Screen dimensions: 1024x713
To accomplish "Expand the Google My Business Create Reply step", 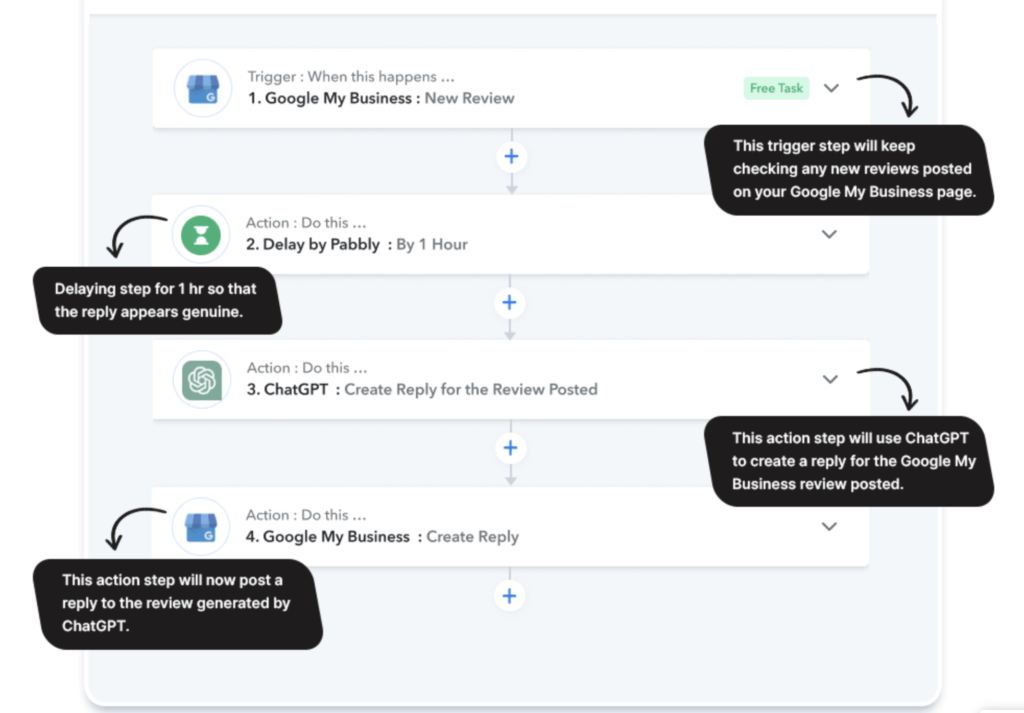I will click(829, 527).
